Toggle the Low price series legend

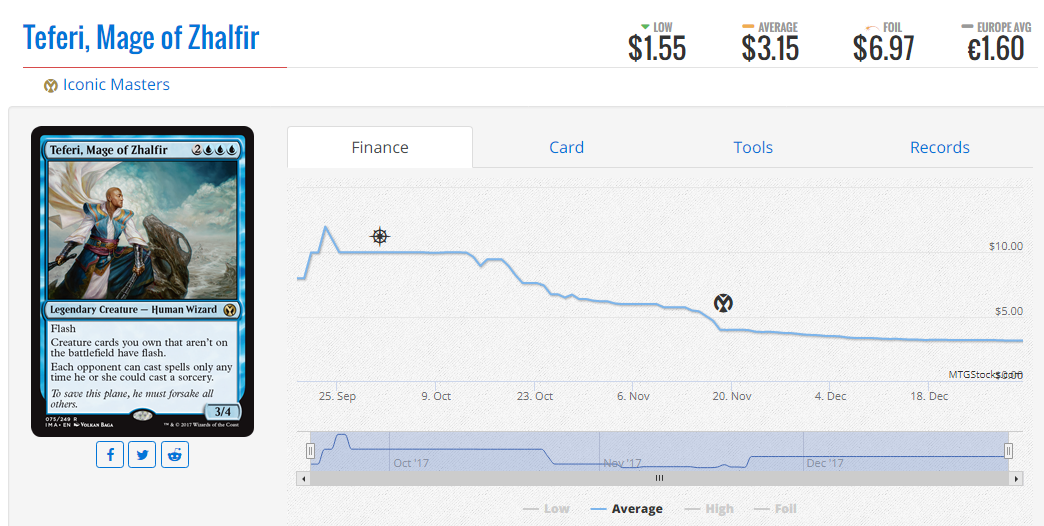546,509
